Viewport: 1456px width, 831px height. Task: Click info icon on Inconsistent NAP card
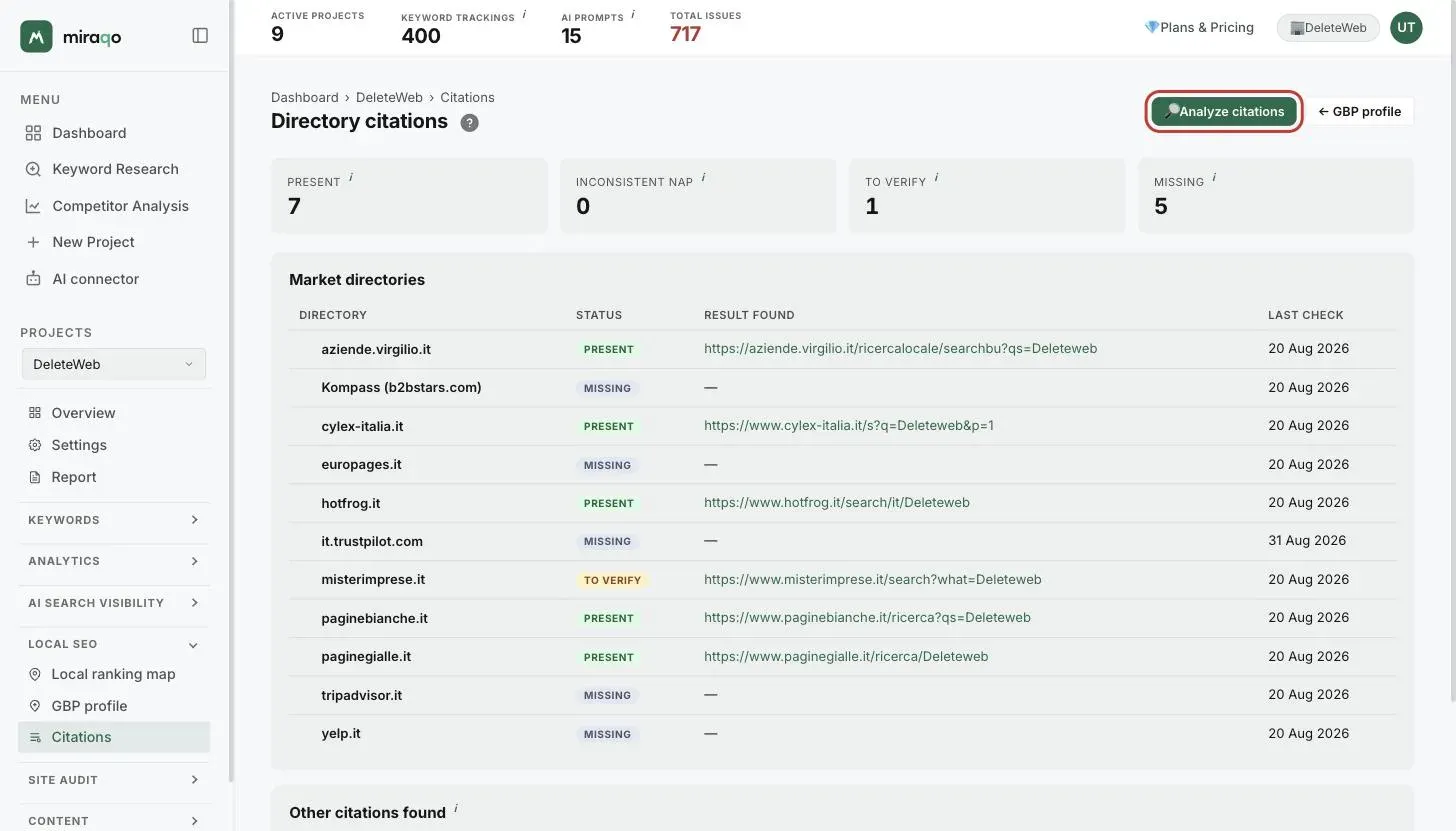(x=703, y=177)
